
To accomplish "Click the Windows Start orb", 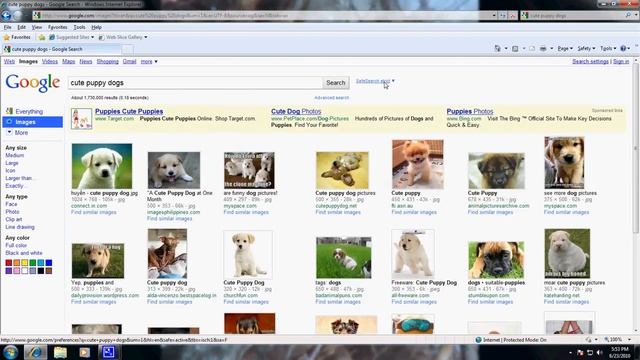I will click(x=11, y=352).
